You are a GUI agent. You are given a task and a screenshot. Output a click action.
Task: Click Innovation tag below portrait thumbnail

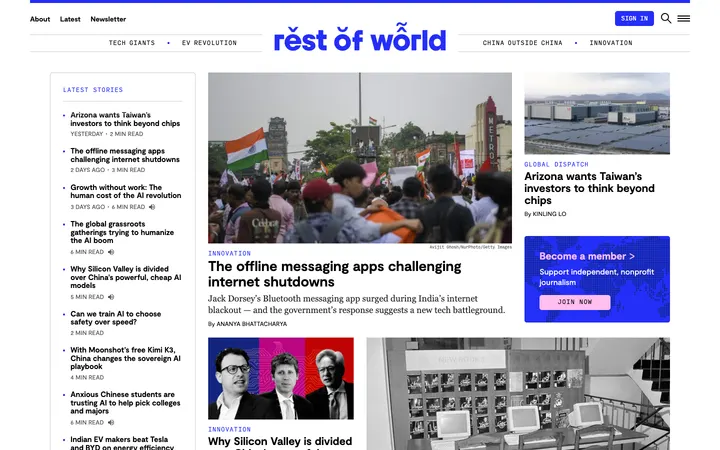229,429
